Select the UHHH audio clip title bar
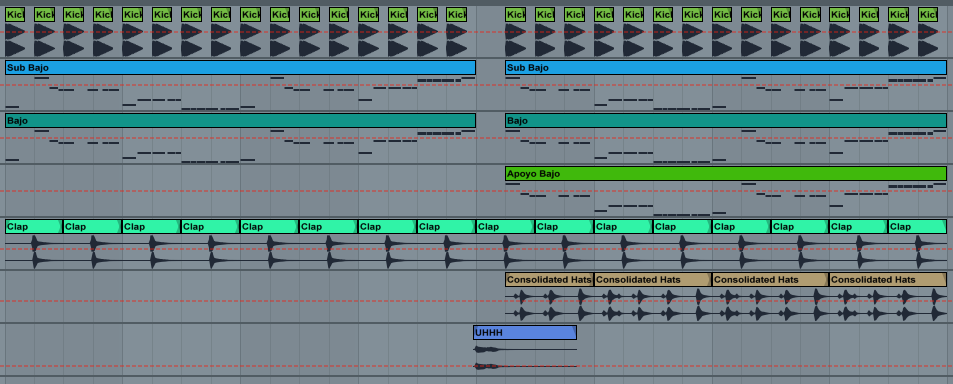This screenshot has height=384, width=953. click(x=525, y=332)
